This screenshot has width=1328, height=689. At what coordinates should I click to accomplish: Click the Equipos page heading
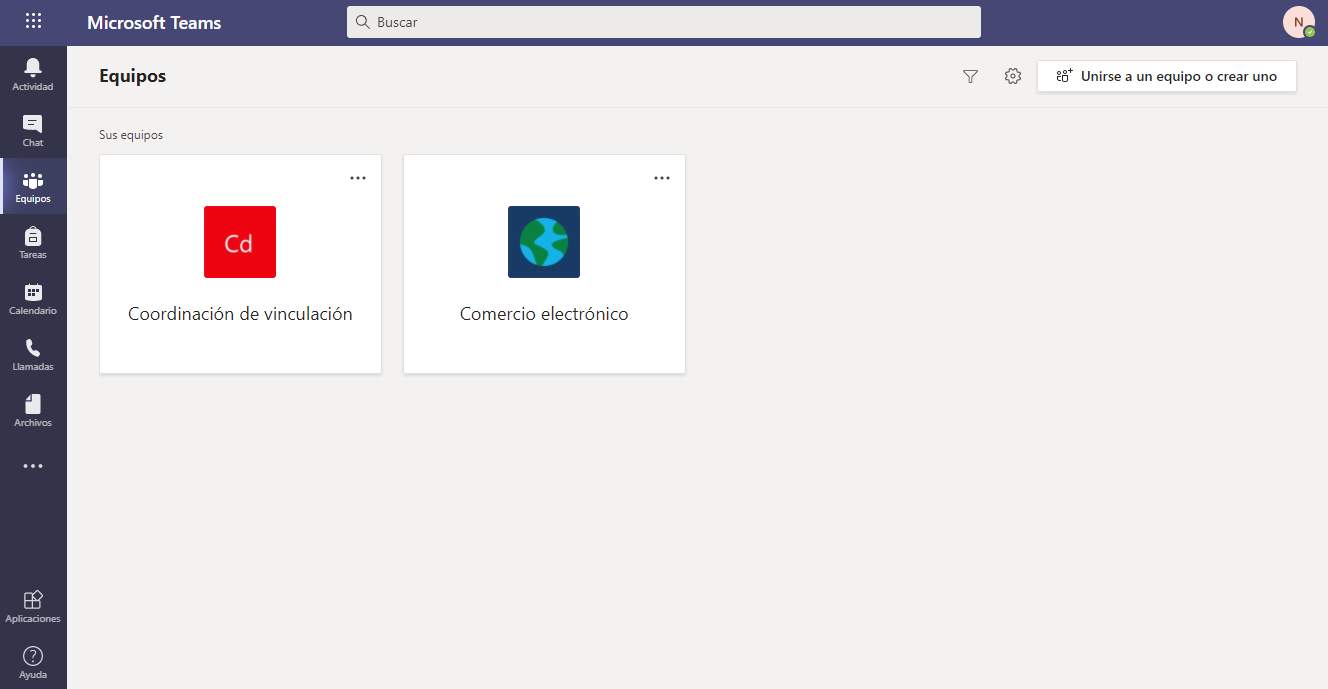coord(133,76)
